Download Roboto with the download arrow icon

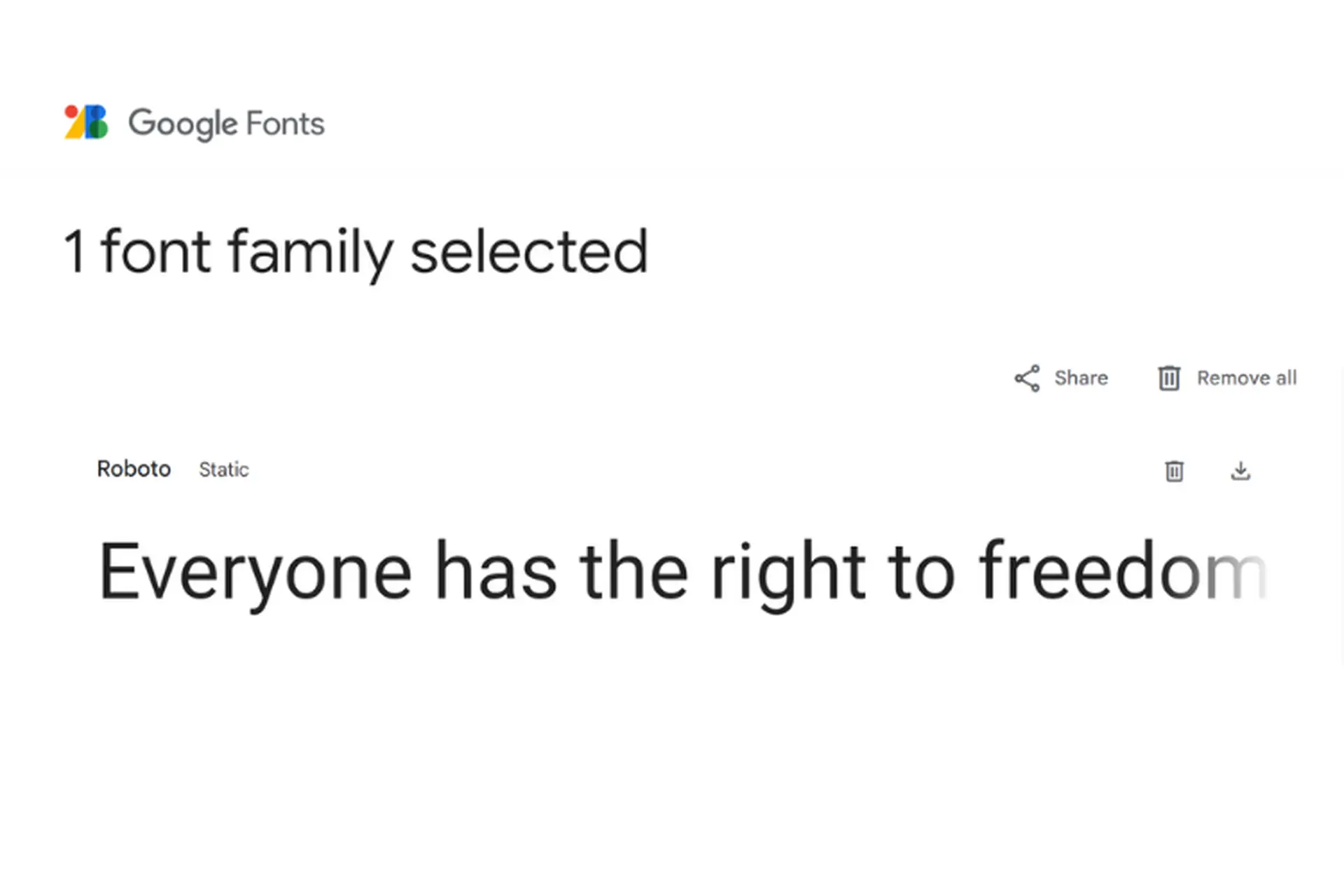click(1240, 471)
